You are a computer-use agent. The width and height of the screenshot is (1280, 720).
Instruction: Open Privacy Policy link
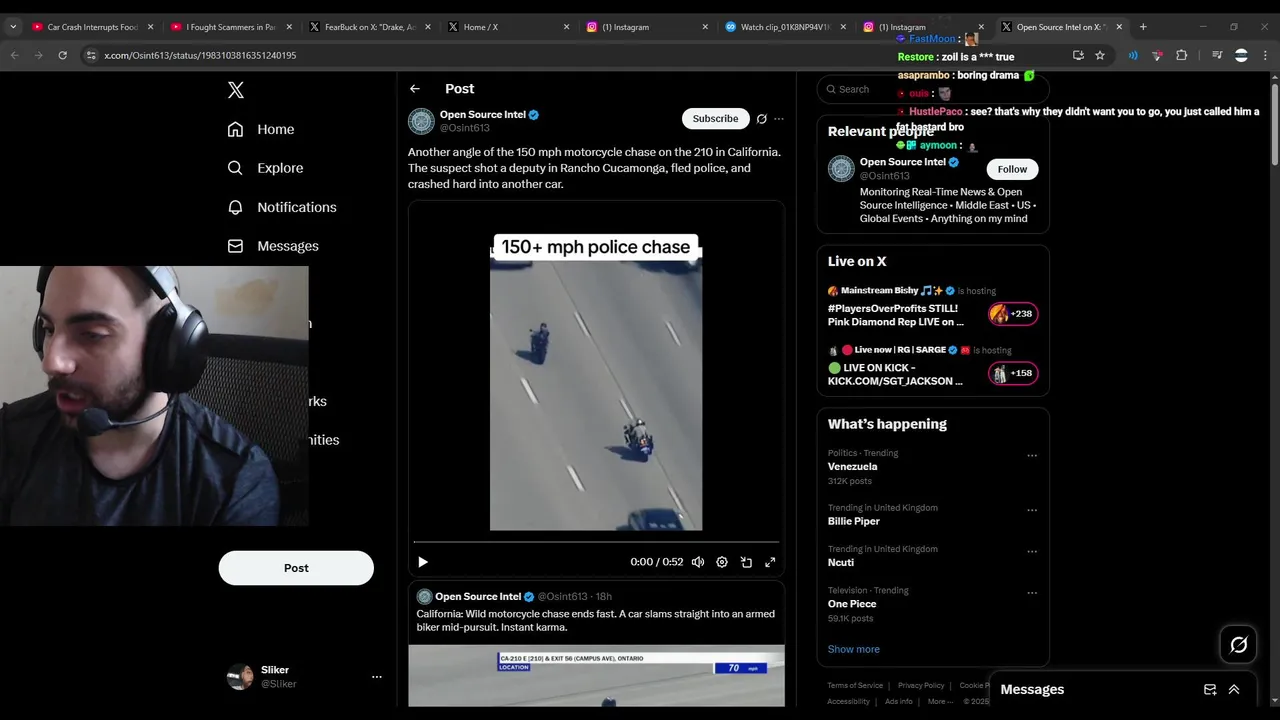coord(921,685)
